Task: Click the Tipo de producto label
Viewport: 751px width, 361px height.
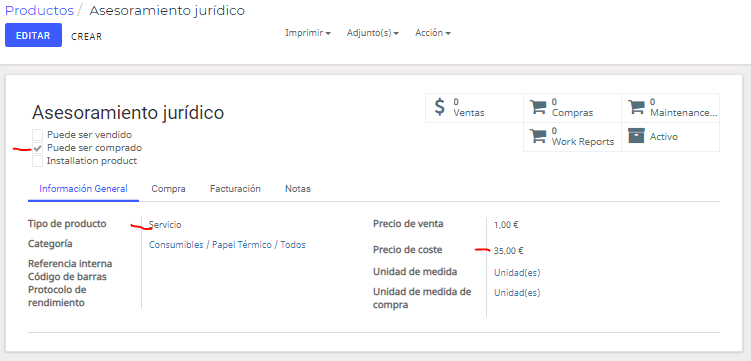Action: pyautogui.click(x=67, y=224)
